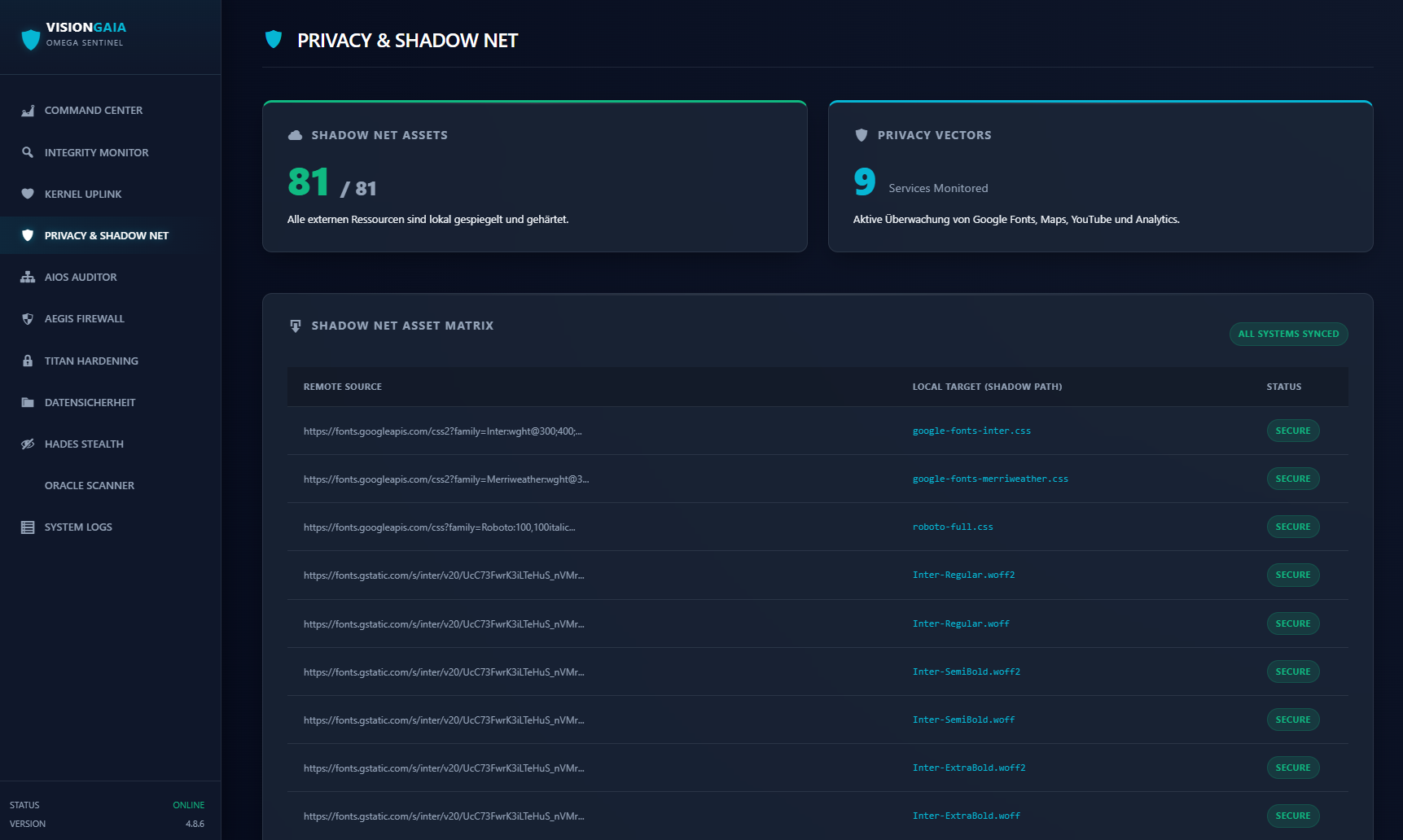The height and width of the screenshot is (840, 1403).
Task: Click the Shadow Net Assets card
Action: 534,177
